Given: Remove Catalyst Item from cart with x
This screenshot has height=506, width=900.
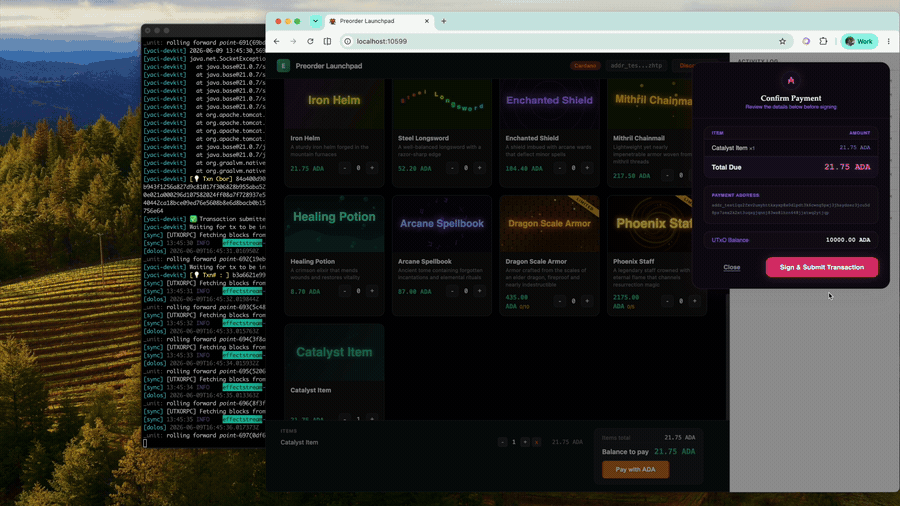Looking at the screenshot, I should coord(536,442).
